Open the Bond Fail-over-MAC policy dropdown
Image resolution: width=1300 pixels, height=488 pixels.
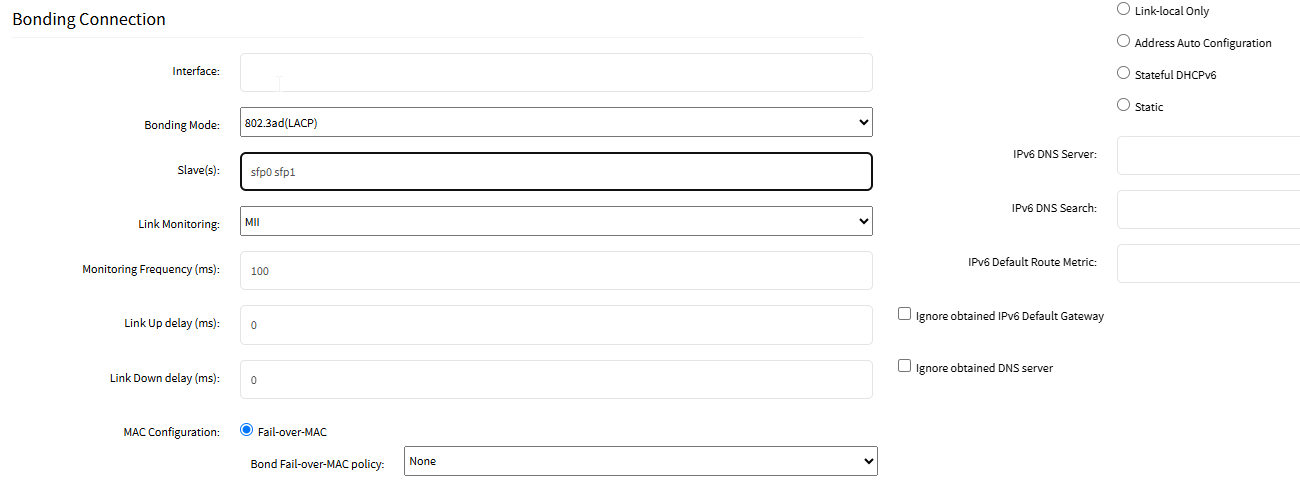640,461
